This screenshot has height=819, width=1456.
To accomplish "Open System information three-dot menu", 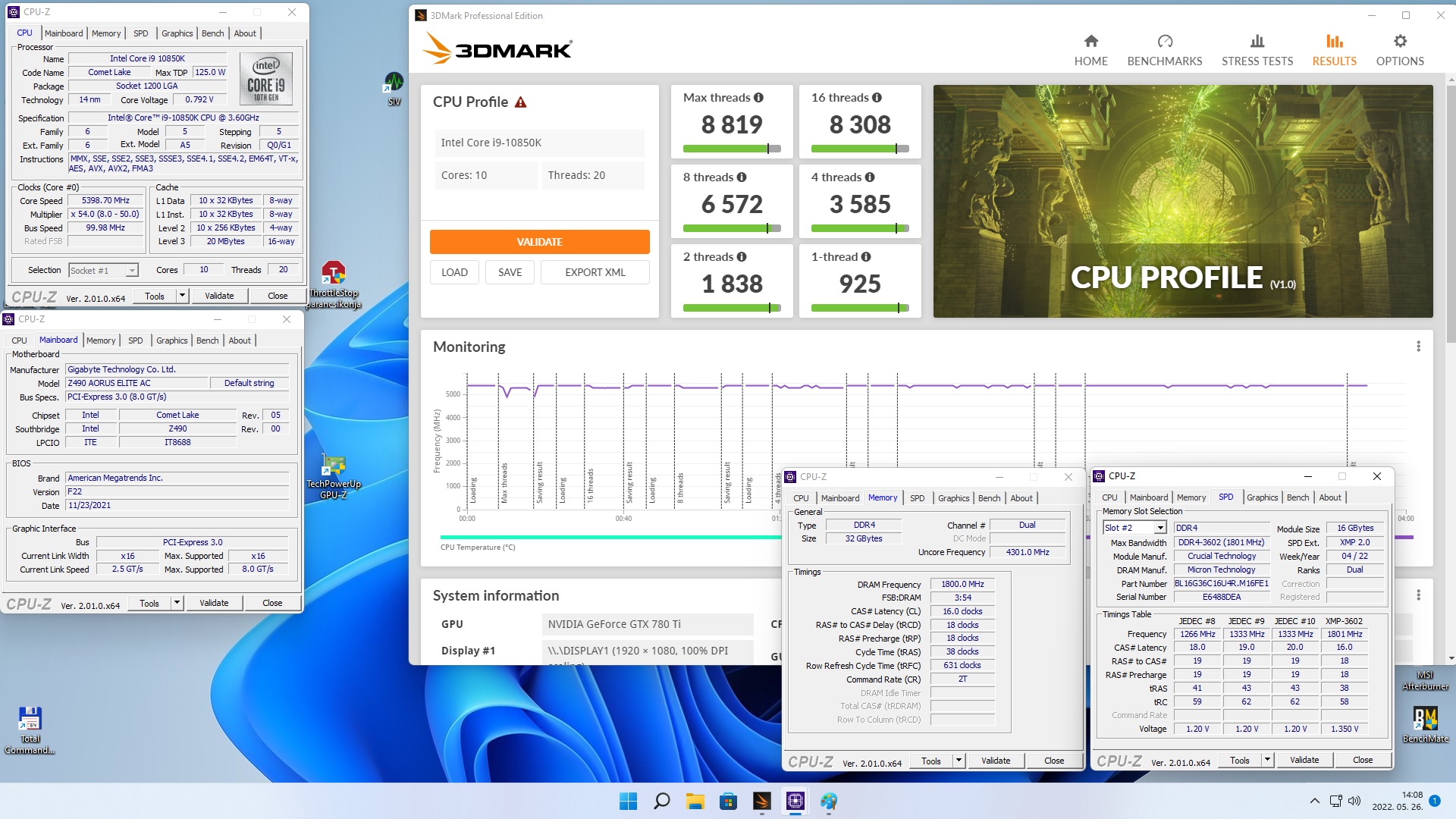I will 1418,595.
